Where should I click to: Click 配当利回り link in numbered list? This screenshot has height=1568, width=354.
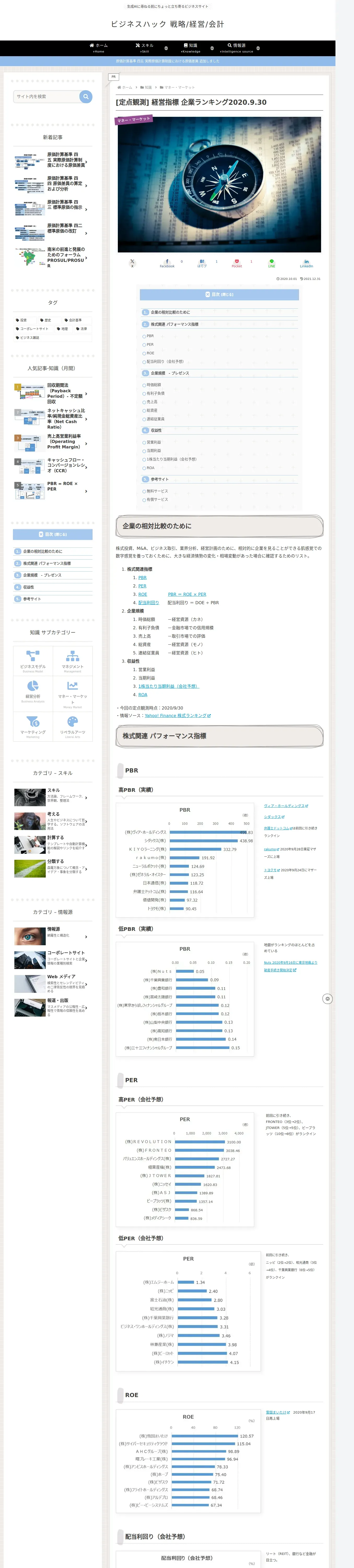point(148,603)
